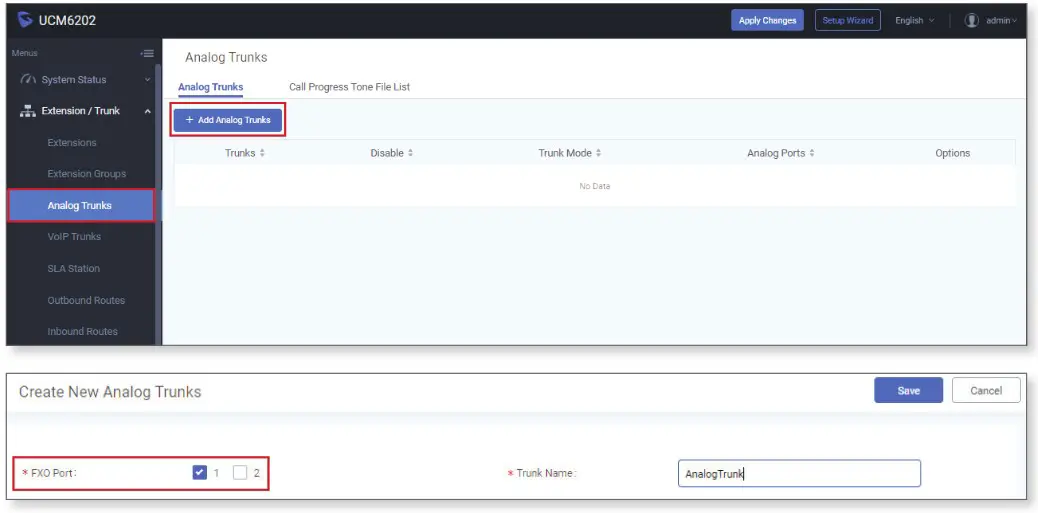Click the Options column header
The width and height of the screenshot is (1038, 513).
[952, 153]
